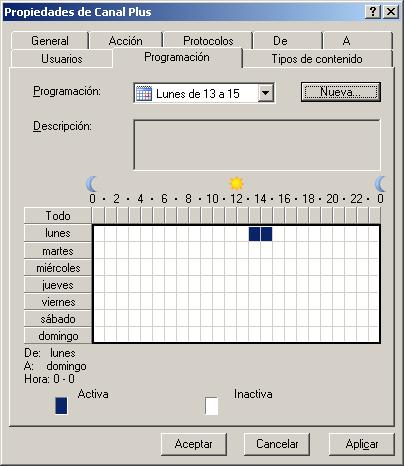Click the left moon icon above hour 0

[91, 184]
